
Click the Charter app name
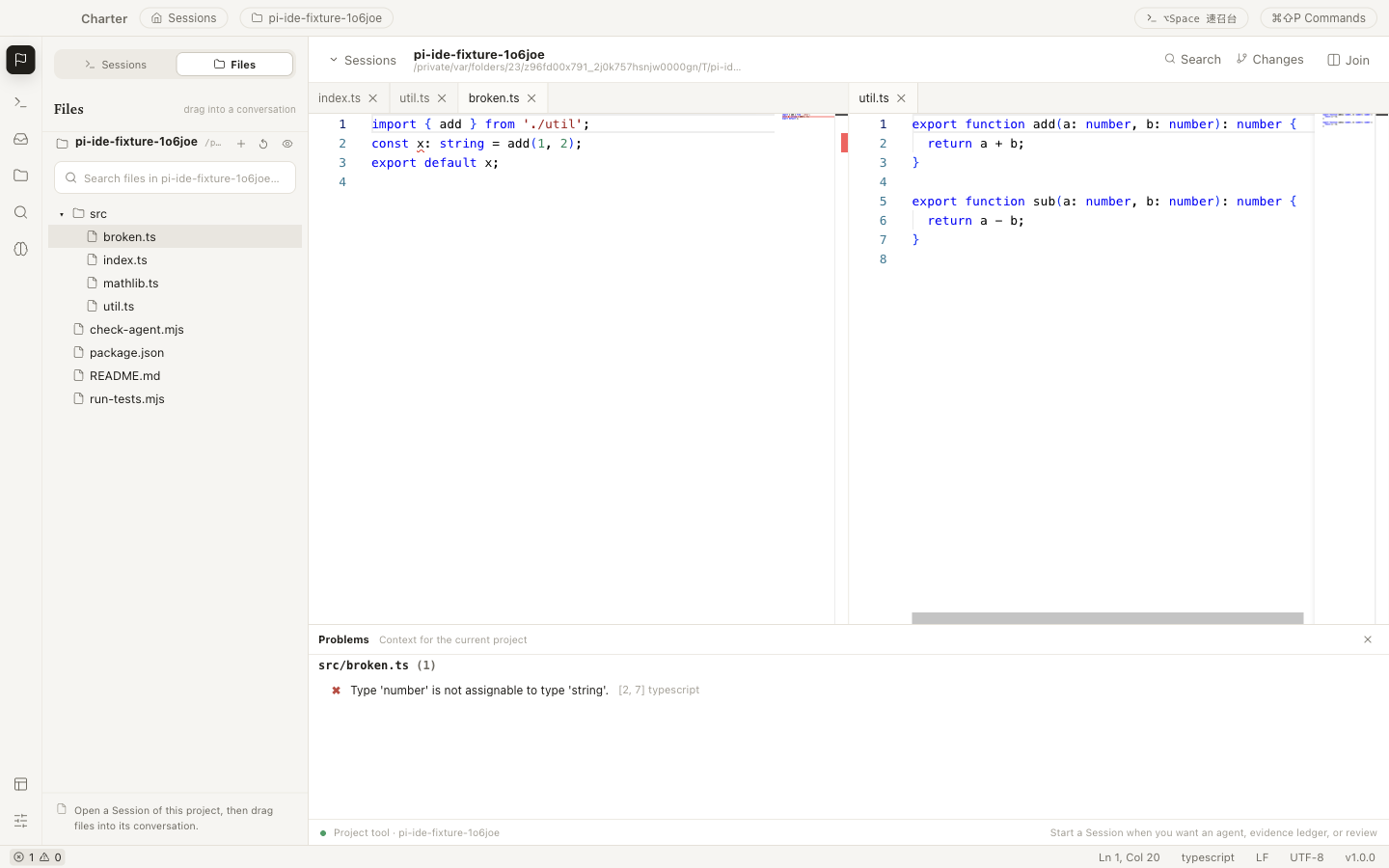pos(104,18)
